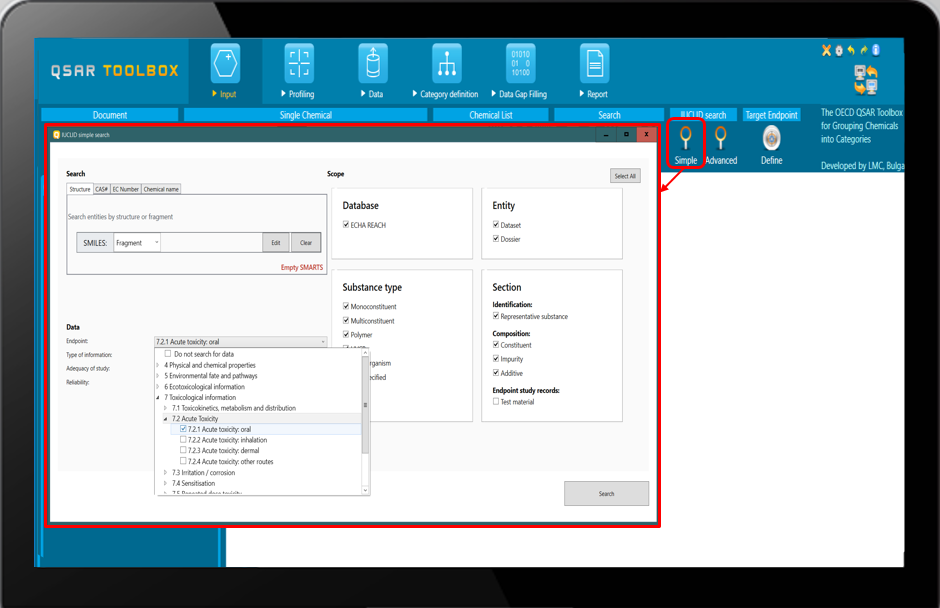Expand 5 Environmental fate and pathways

tap(158, 376)
